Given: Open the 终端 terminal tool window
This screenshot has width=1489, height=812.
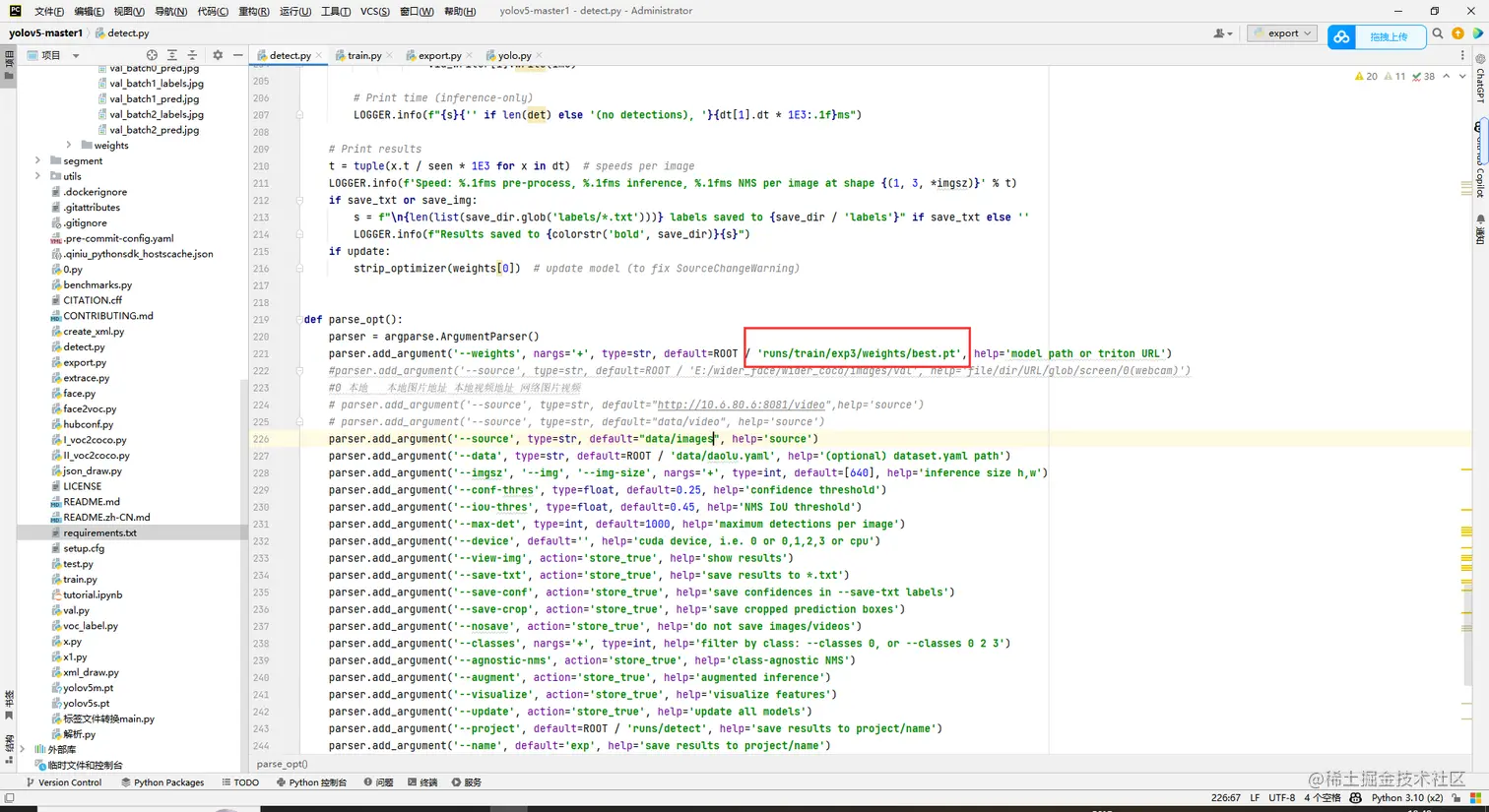Looking at the screenshot, I should [x=422, y=782].
